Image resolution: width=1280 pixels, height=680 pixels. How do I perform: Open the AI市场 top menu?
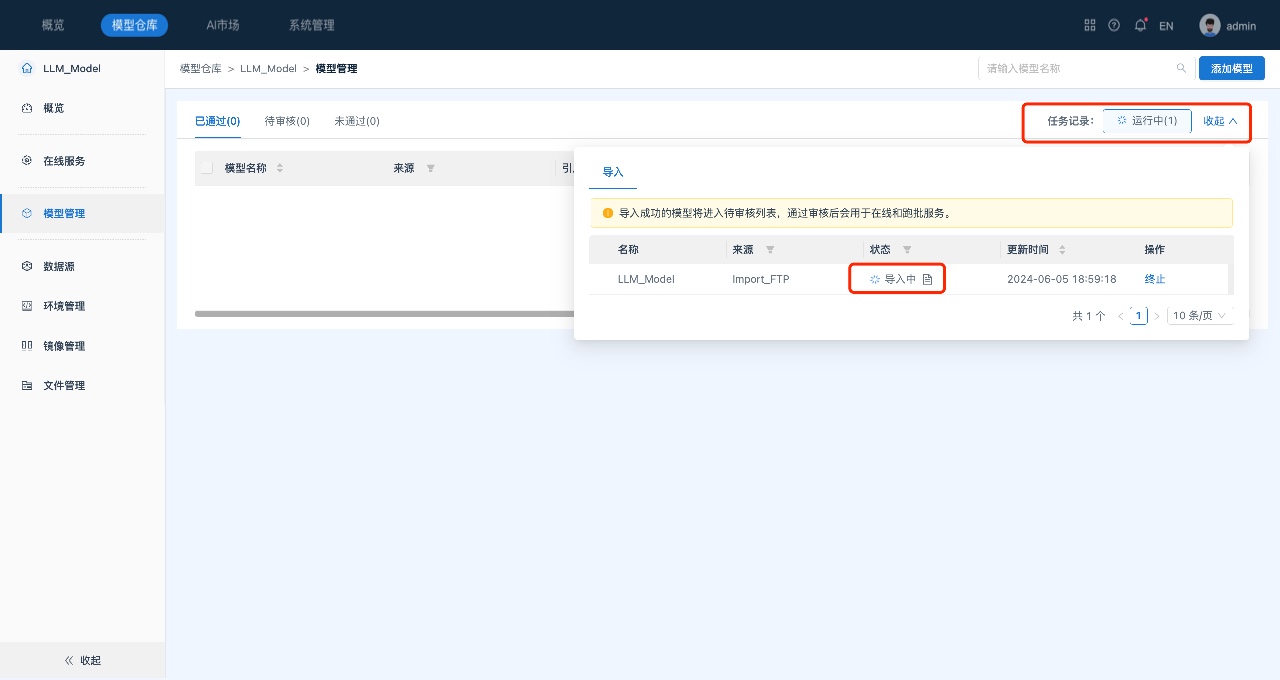pyautogui.click(x=223, y=25)
